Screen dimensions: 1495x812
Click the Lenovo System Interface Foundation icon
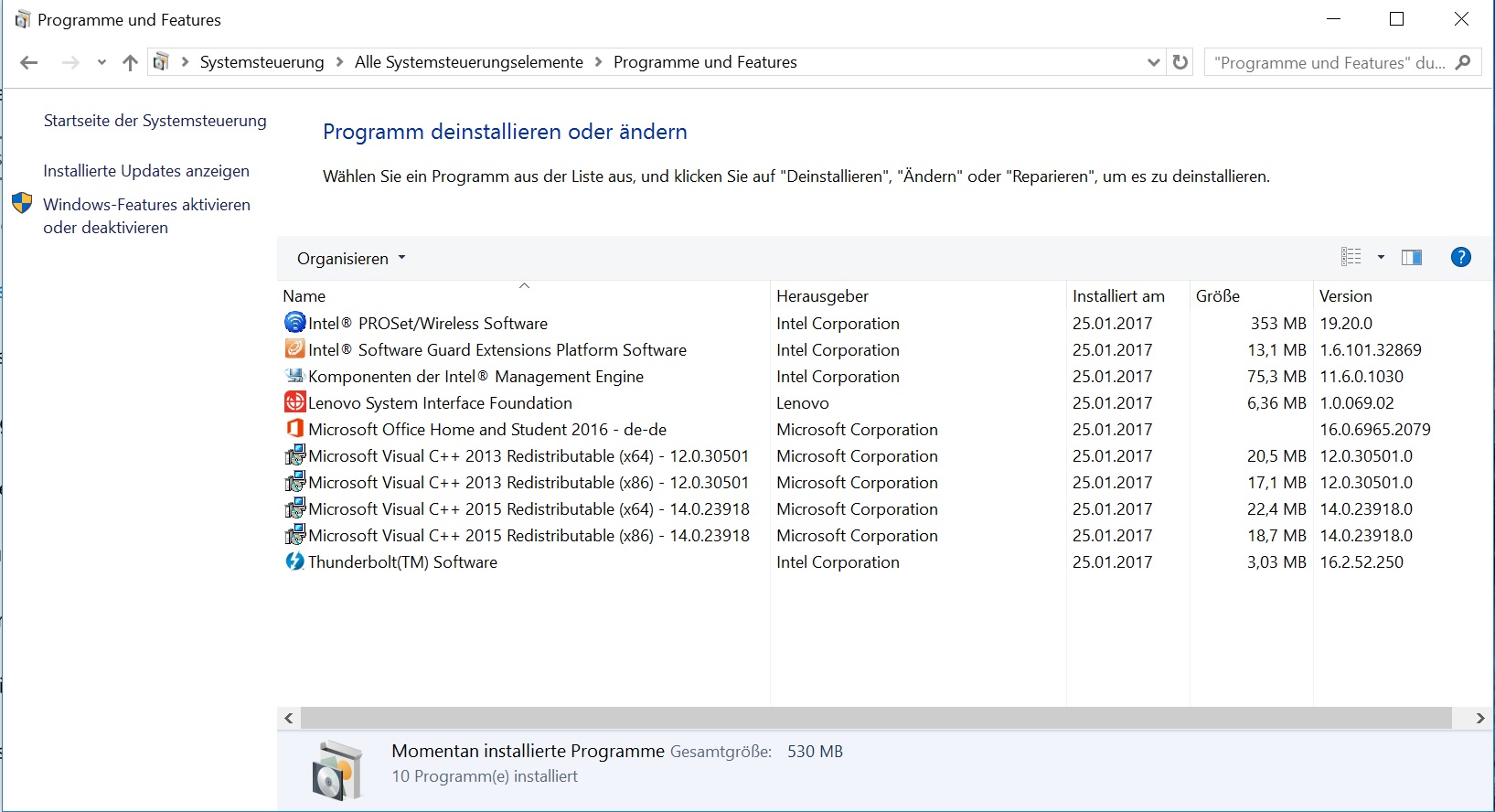(294, 402)
